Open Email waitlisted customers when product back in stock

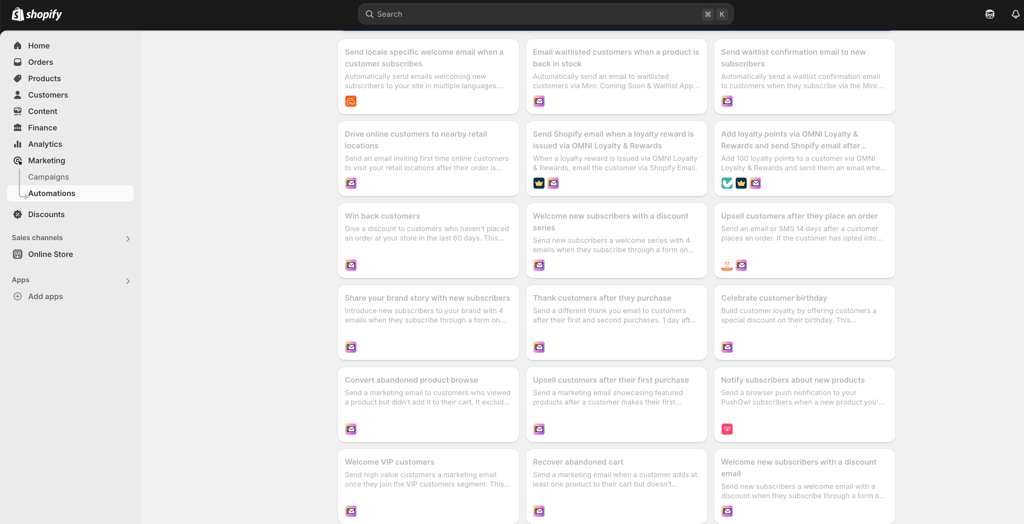pyautogui.click(x=616, y=76)
